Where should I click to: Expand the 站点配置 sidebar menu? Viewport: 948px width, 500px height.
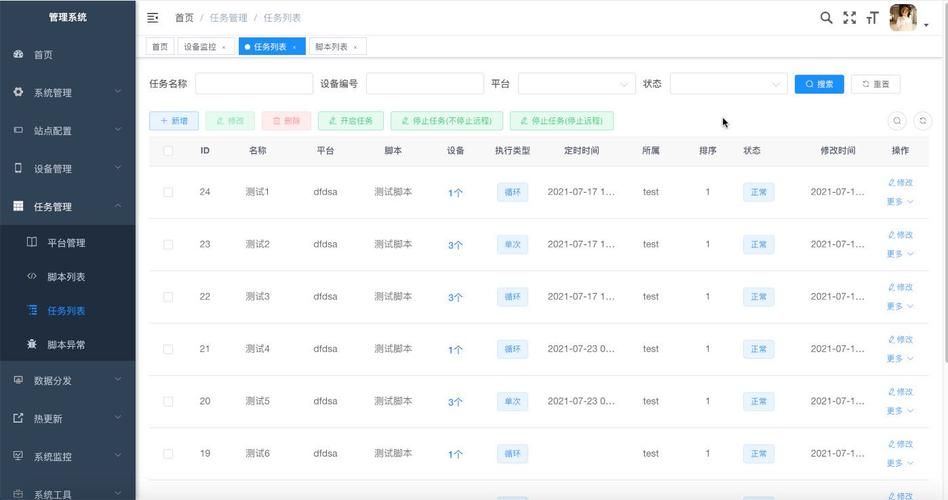68,130
